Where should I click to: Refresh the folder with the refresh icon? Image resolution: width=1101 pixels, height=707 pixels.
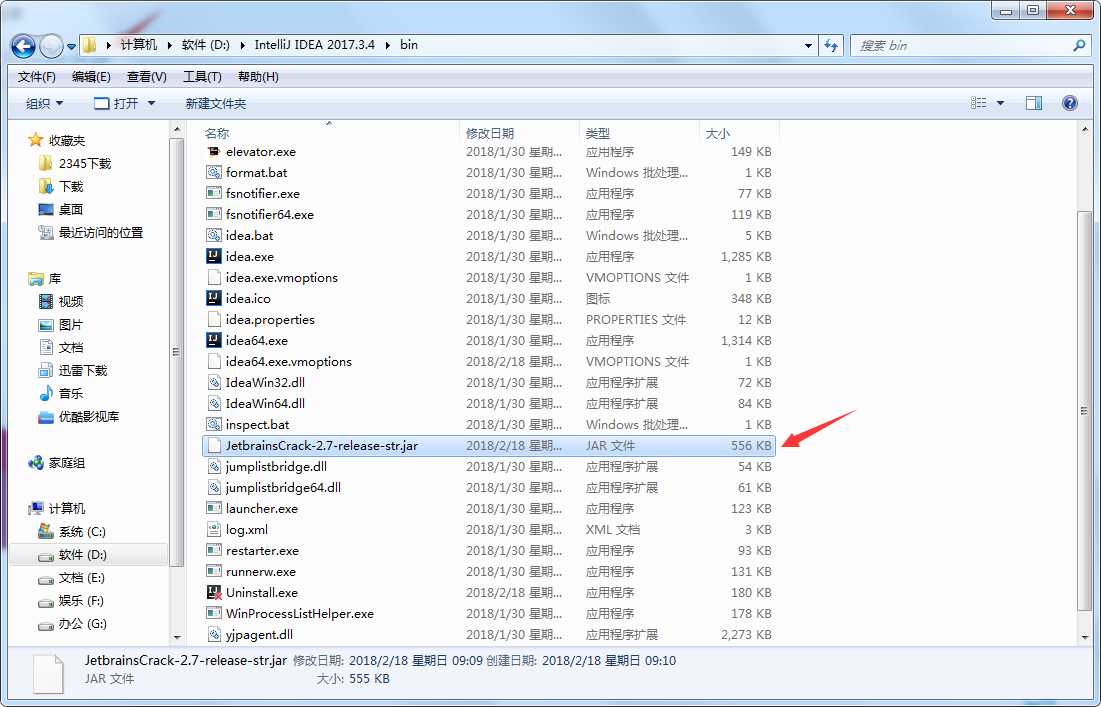[831, 46]
